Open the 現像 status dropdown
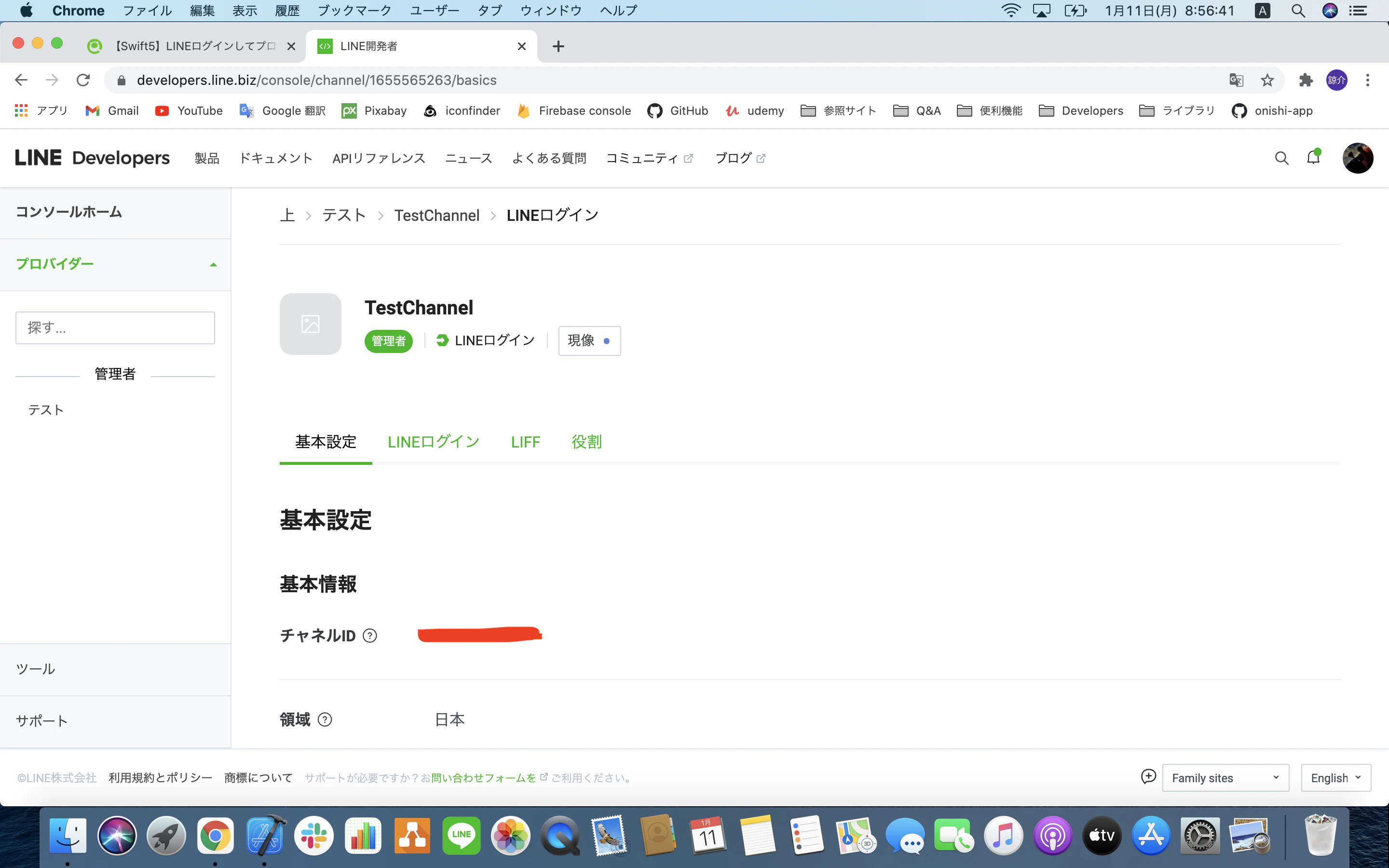Screen dimensions: 1389x868 click(x=589, y=340)
